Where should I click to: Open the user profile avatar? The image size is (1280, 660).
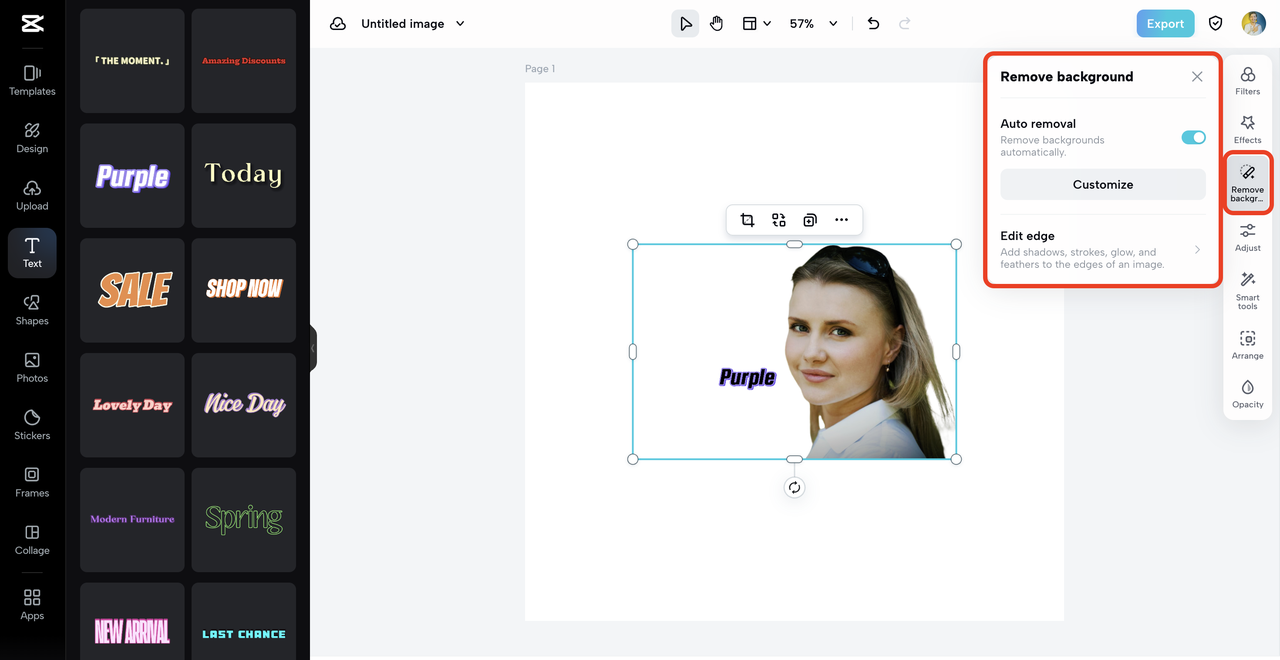pyautogui.click(x=1253, y=24)
